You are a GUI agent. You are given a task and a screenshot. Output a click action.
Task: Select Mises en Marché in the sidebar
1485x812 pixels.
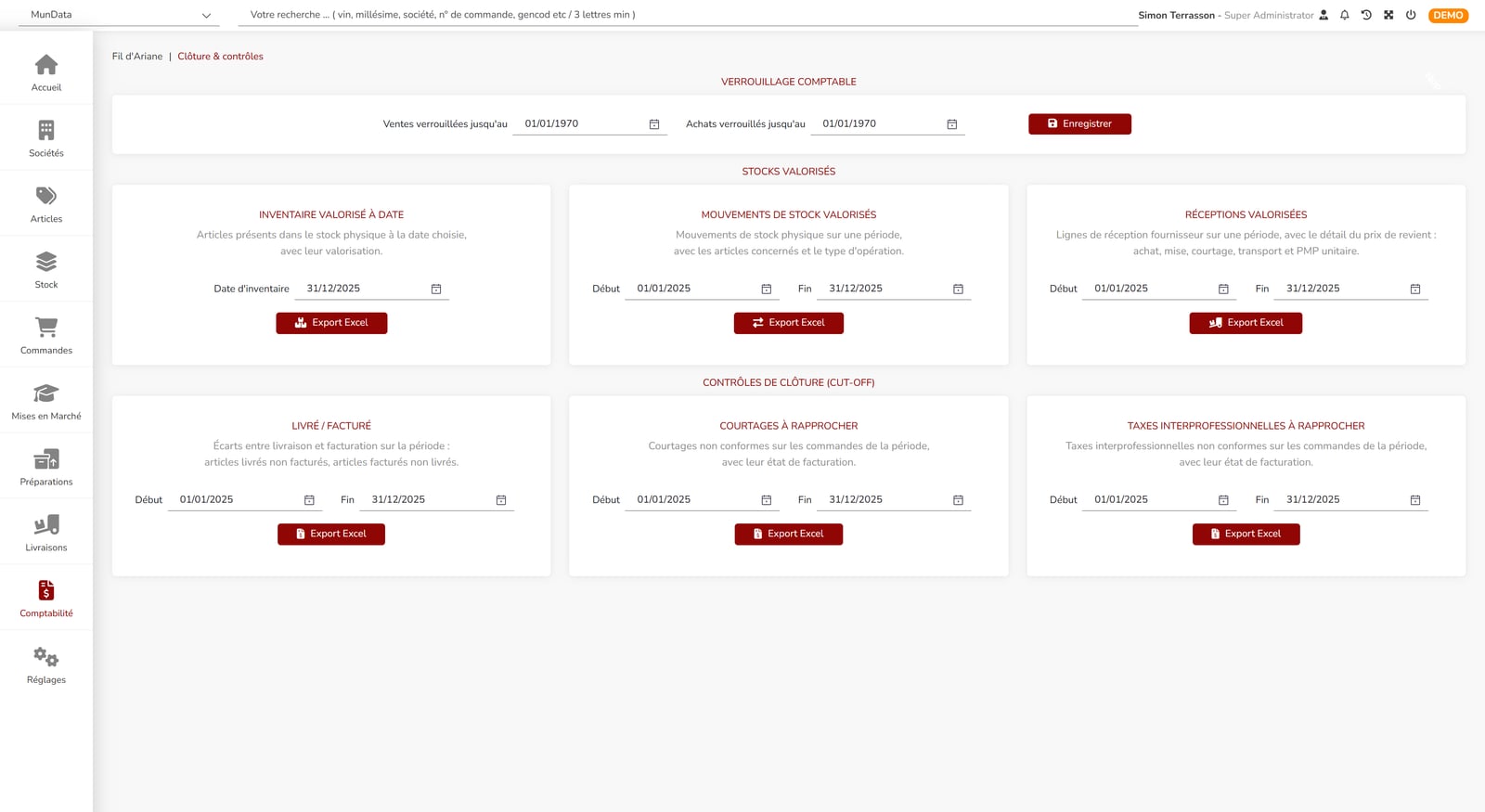[46, 401]
